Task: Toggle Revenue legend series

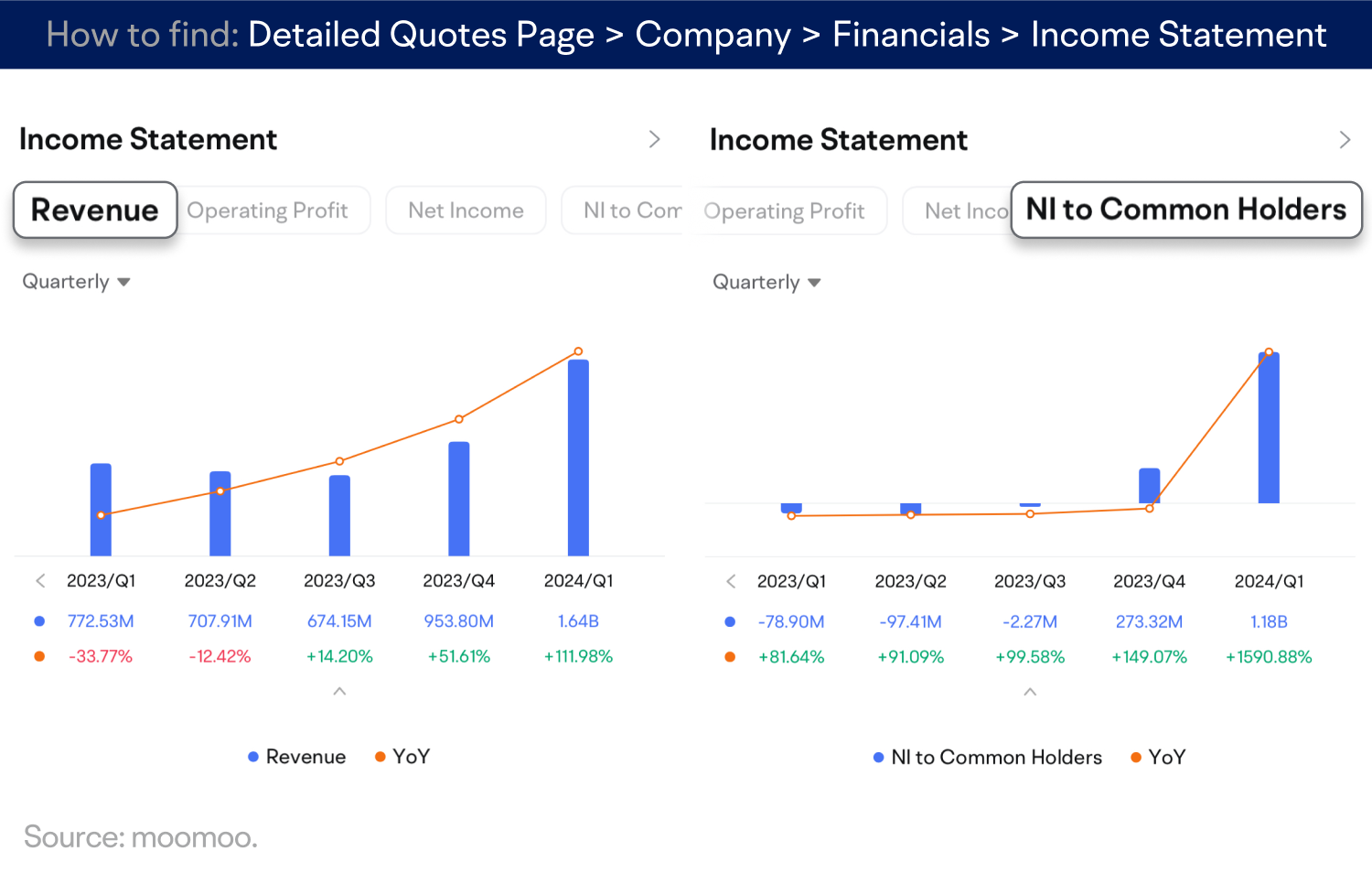Action: pyautogui.click(x=297, y=757)
